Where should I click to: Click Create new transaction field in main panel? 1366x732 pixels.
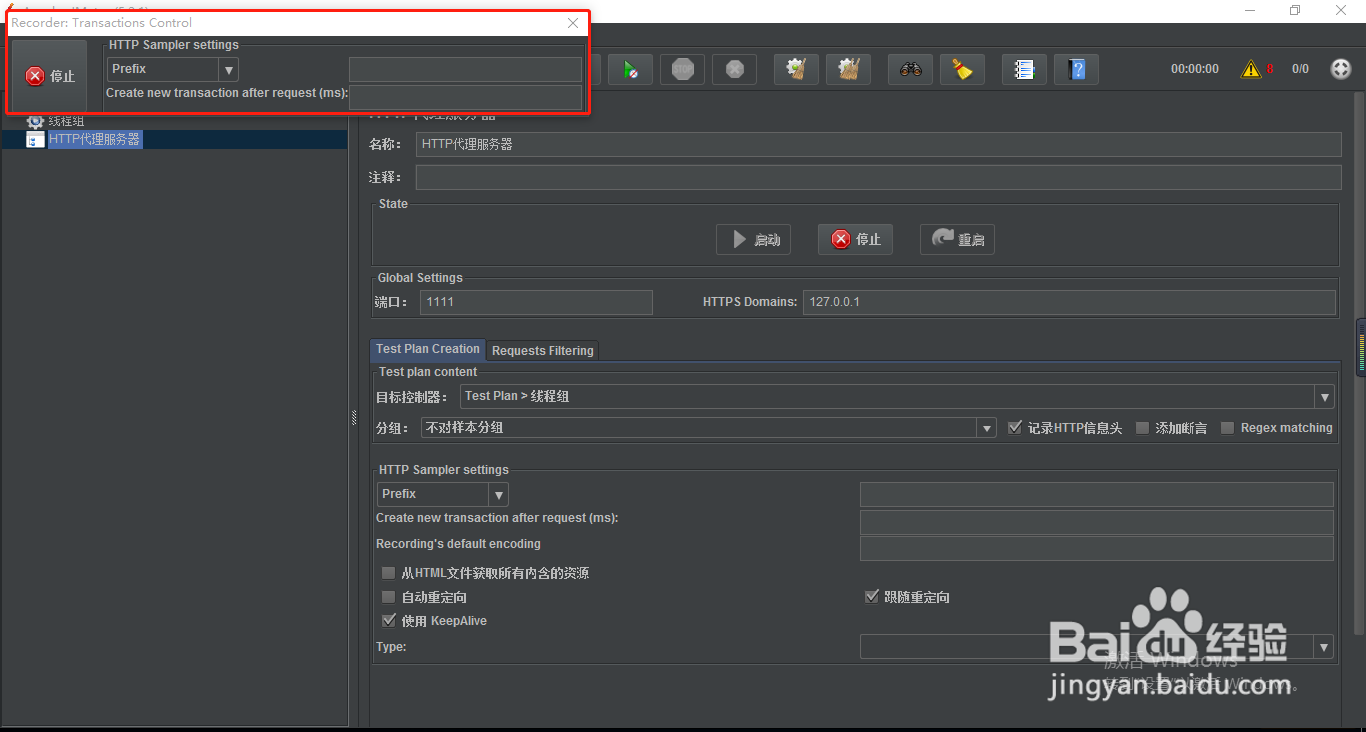pos(1097,522)
